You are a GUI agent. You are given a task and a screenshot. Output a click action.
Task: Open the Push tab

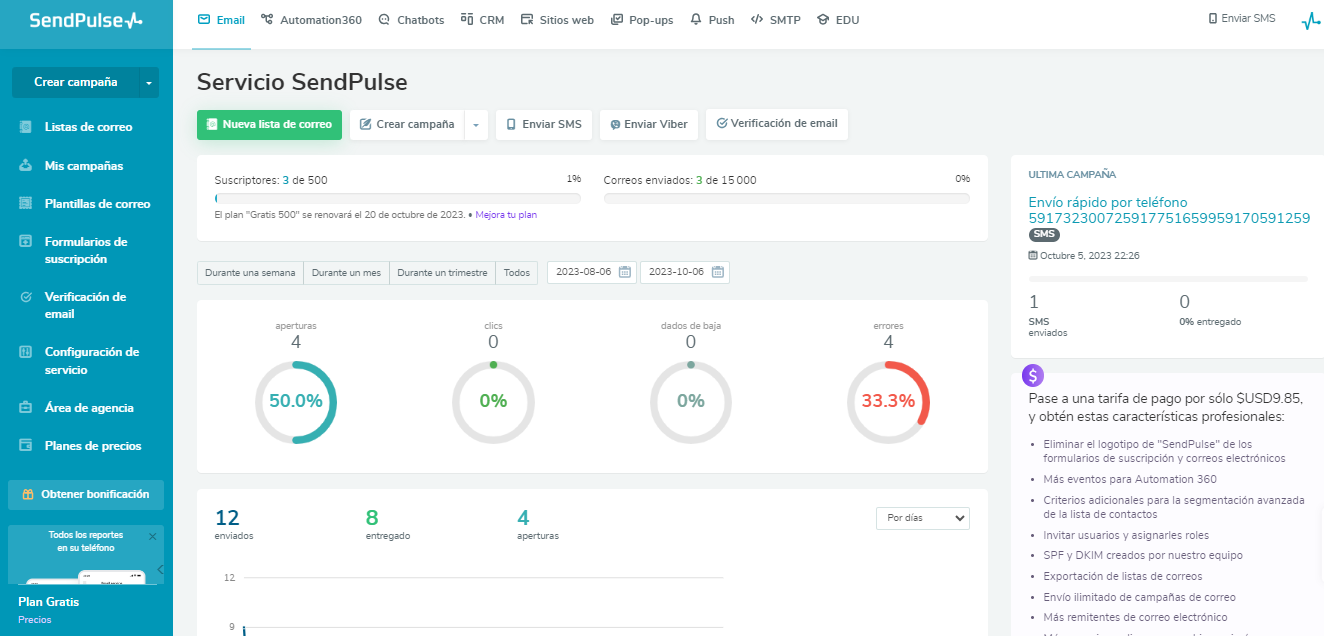712,19
